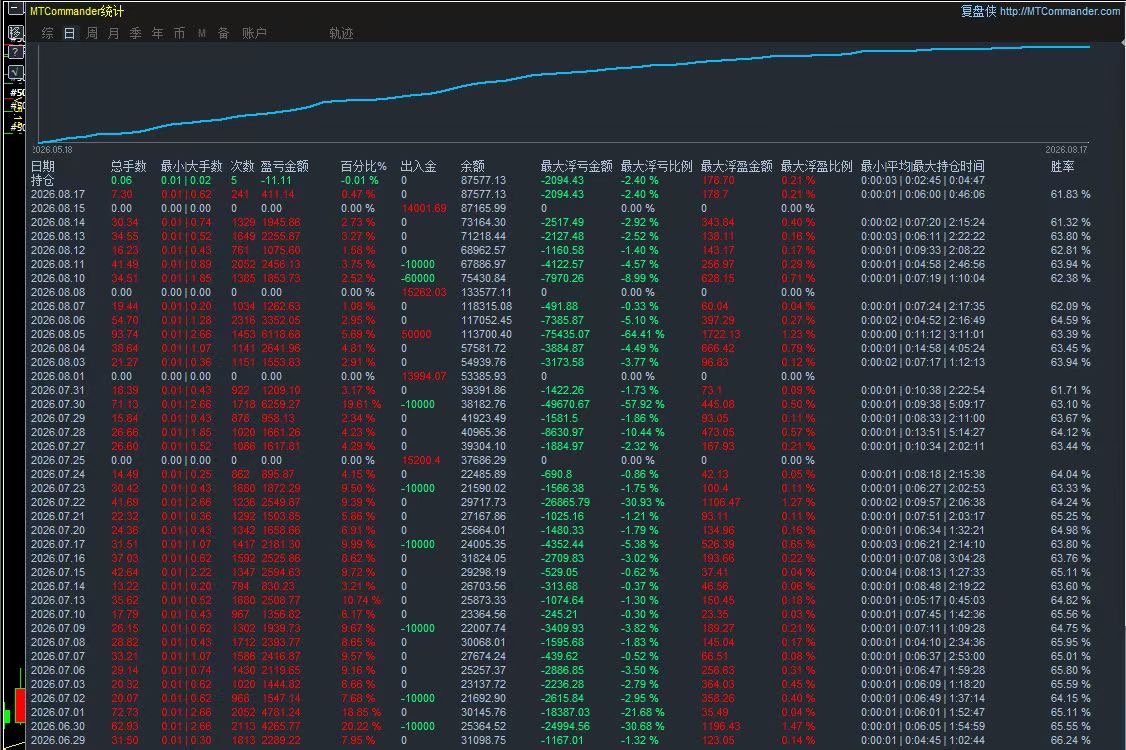
Task: Open the 月 monthly statistics tab
Action: coord(113,33)
